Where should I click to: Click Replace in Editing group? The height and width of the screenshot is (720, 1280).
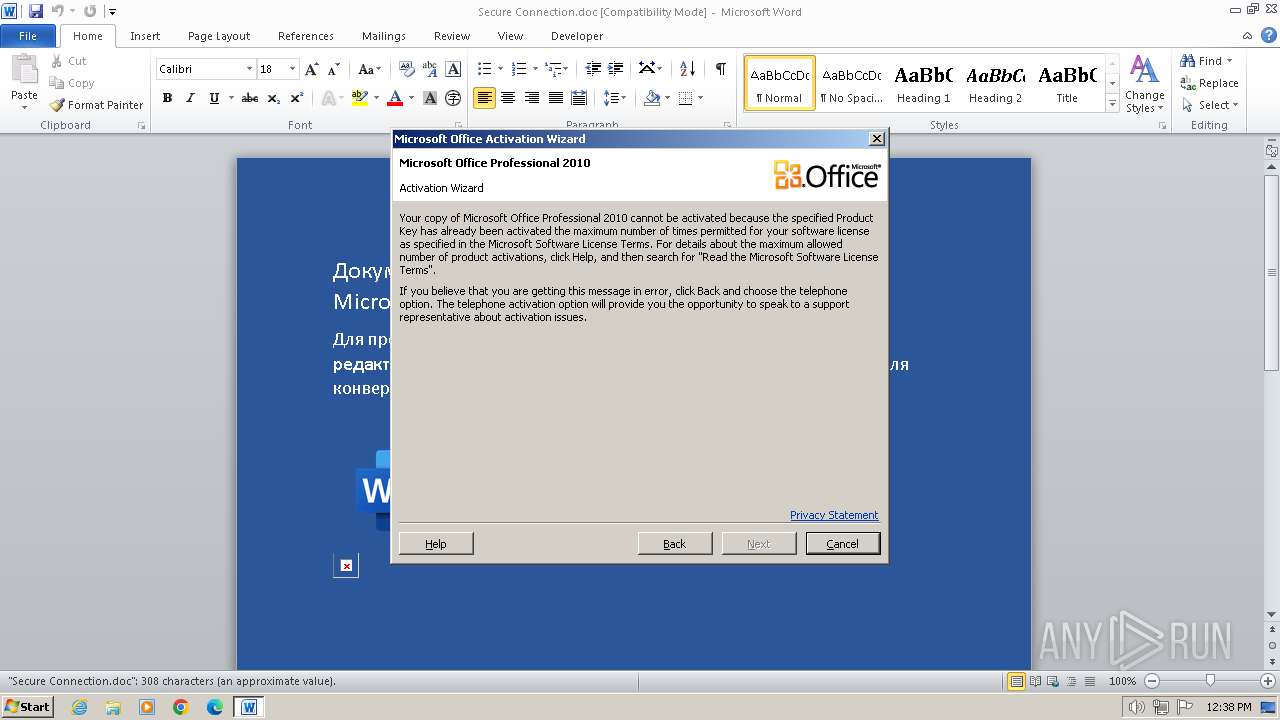click(x=1209, y=83)
